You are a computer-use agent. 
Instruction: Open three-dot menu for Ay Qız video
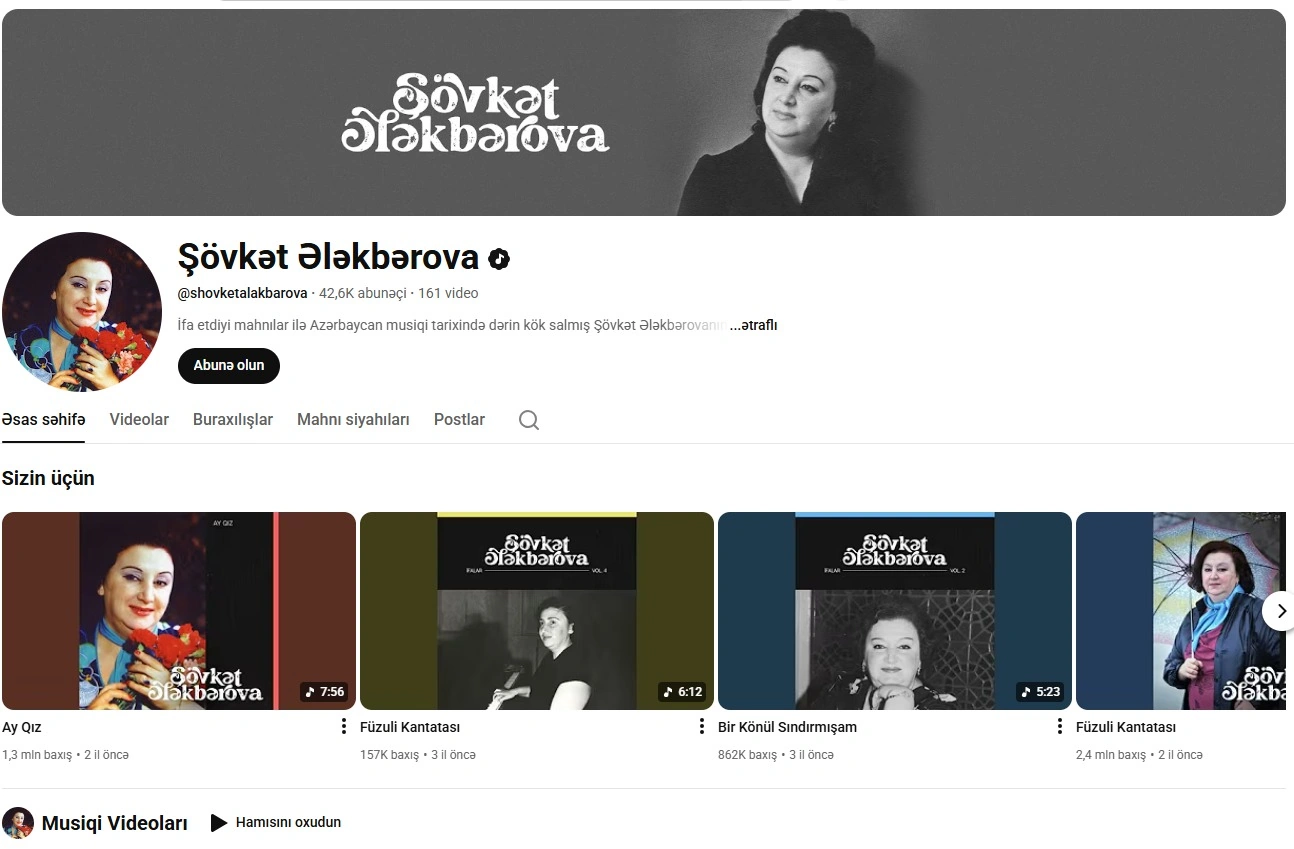click(x=343, y=726)
